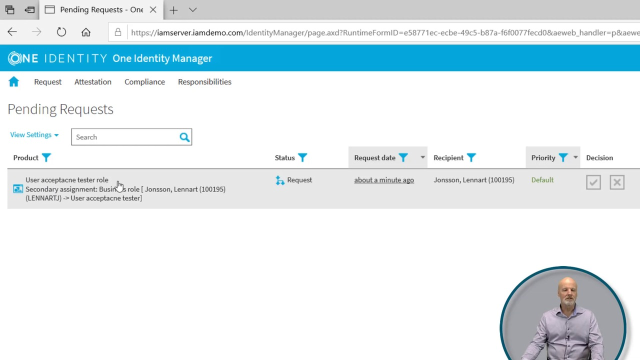Open the browser home page button

(x=86, y=32)
